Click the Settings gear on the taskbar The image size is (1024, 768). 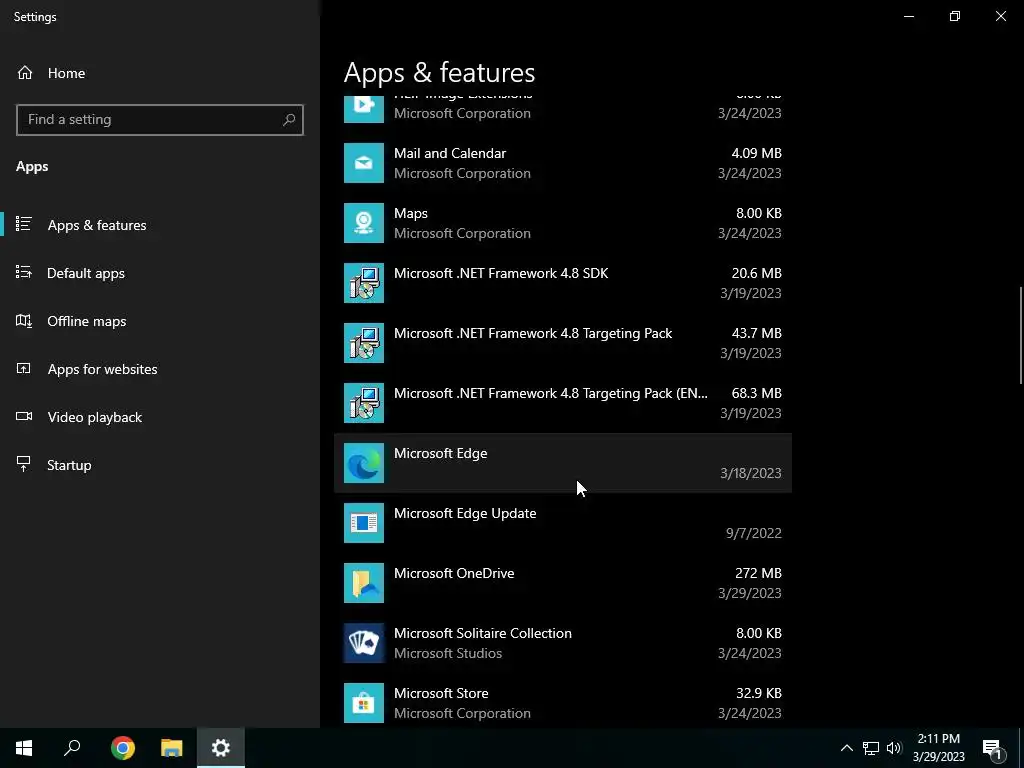point(221,748)
